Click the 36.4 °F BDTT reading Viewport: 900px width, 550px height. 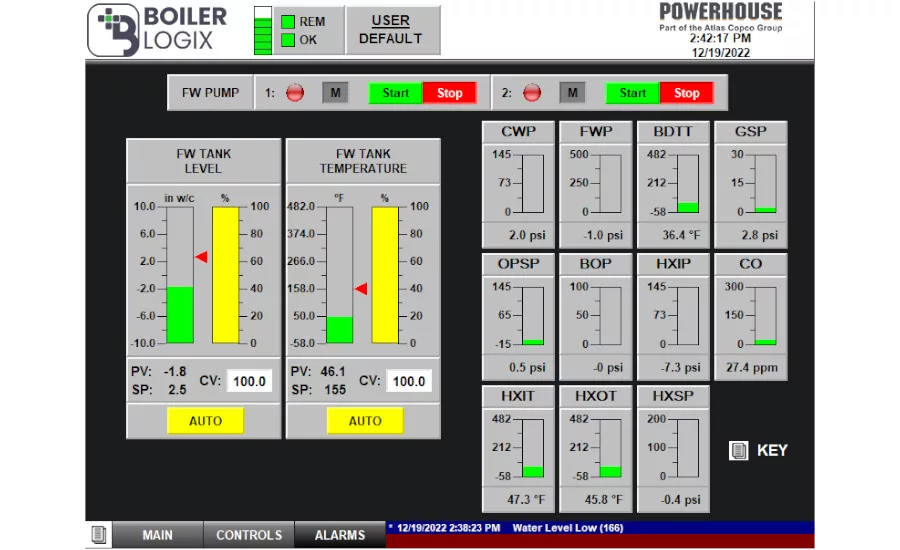tap(681, 235)
